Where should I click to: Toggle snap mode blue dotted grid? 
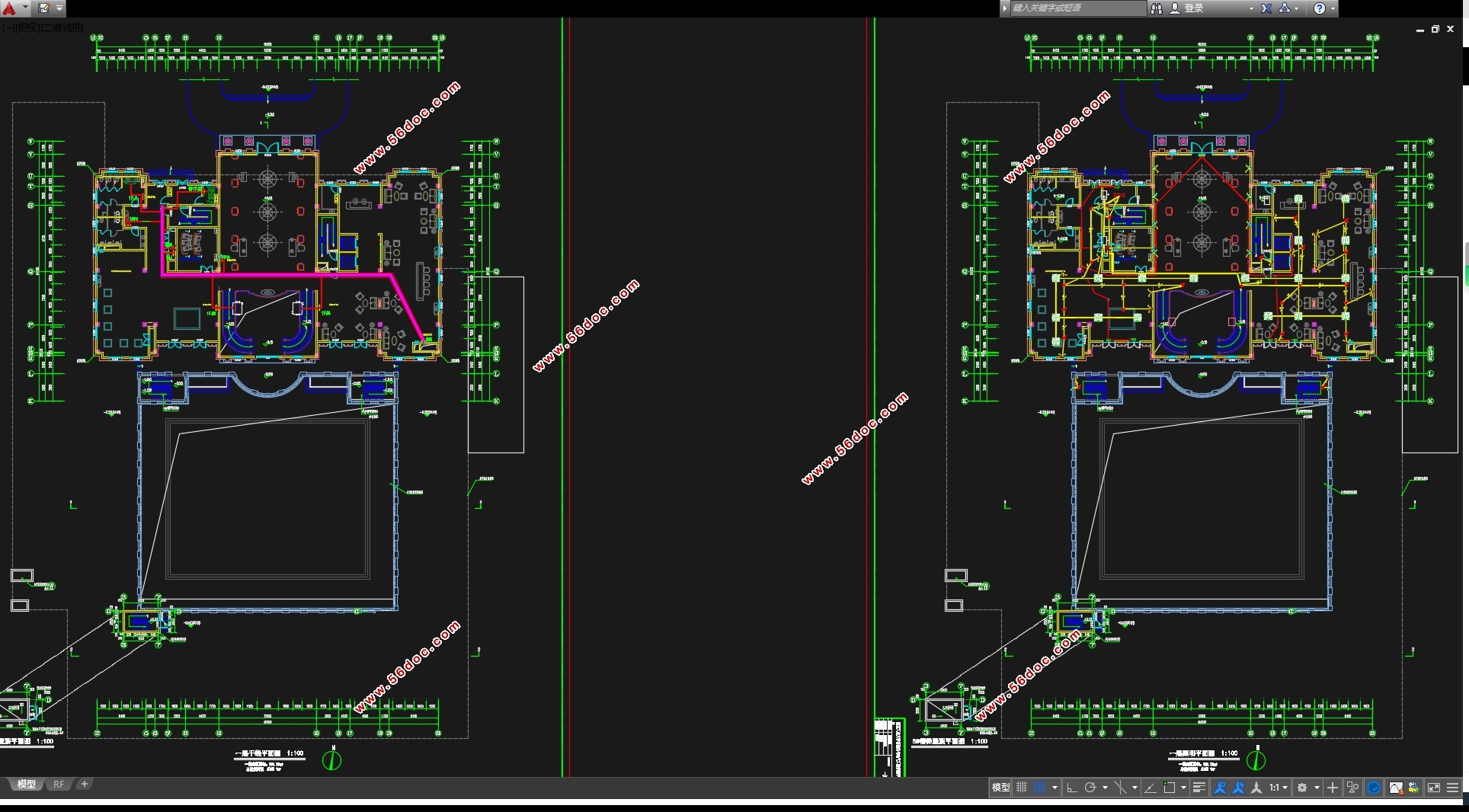pyautogui.click(x=1040, y=788)
